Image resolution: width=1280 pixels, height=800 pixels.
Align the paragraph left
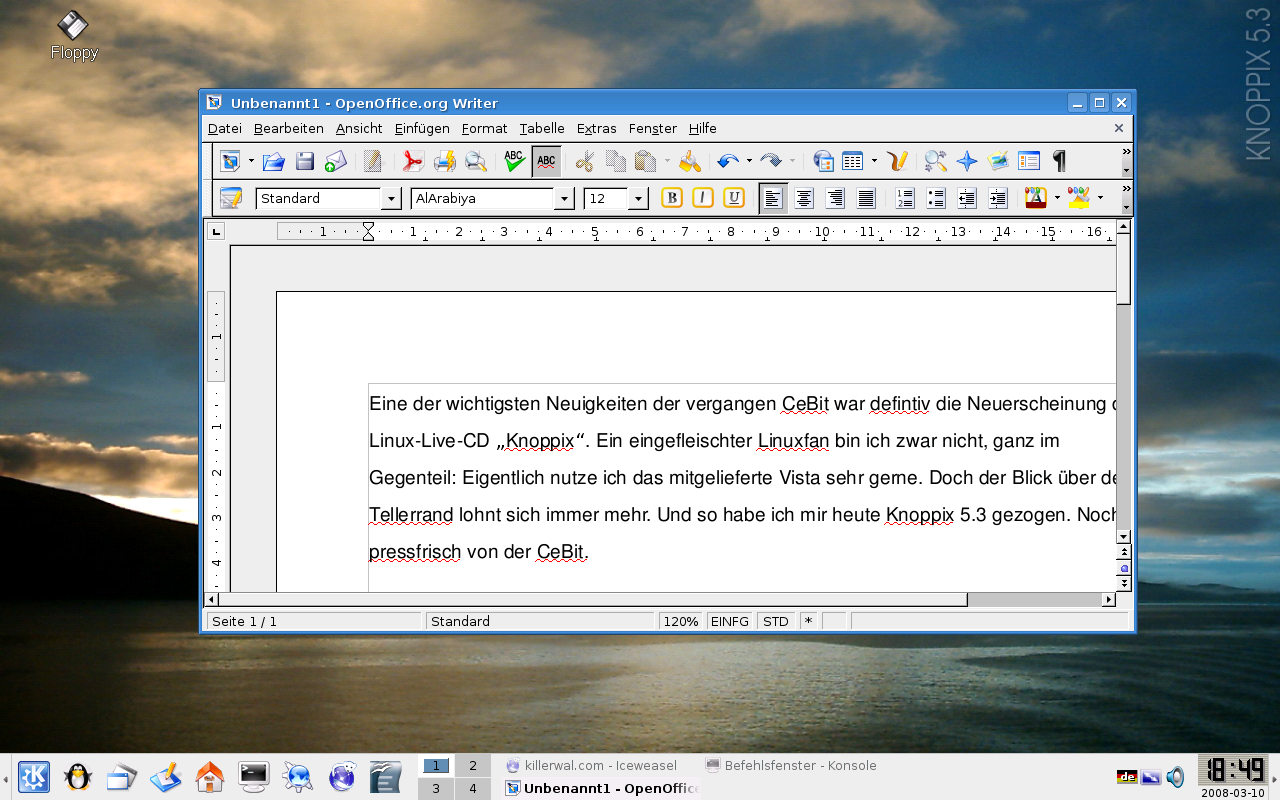coord(772,198)
